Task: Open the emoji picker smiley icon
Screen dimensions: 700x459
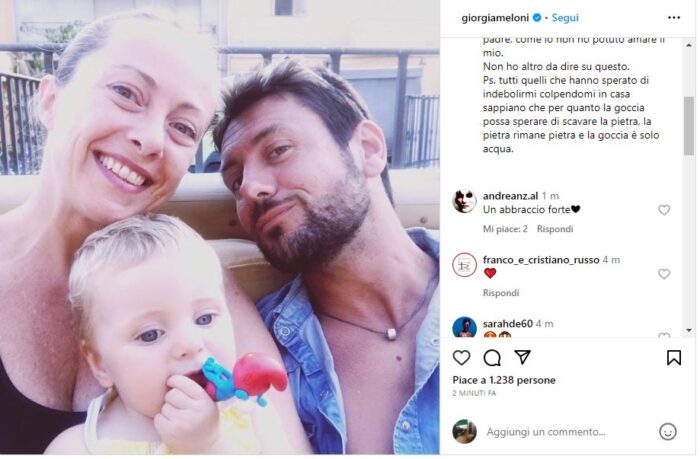Action: click(667, 432)
